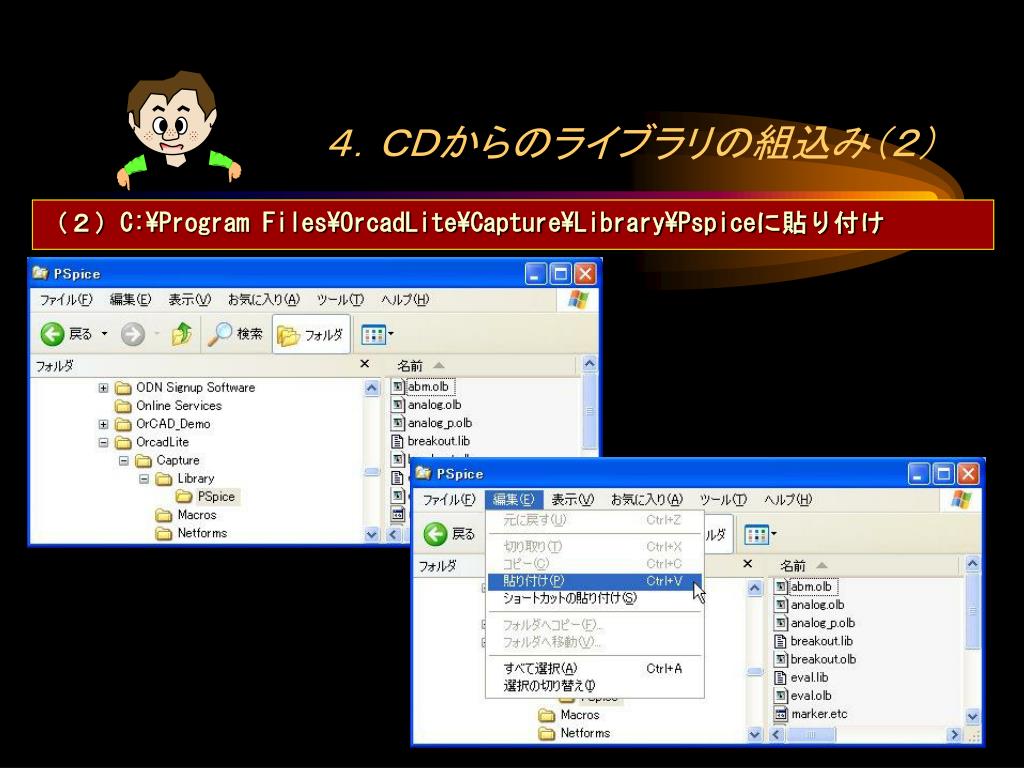Click analog.olb file icon in rear window
The width and height of the screenshot is (1024, 768).
(x=398, y=405)
